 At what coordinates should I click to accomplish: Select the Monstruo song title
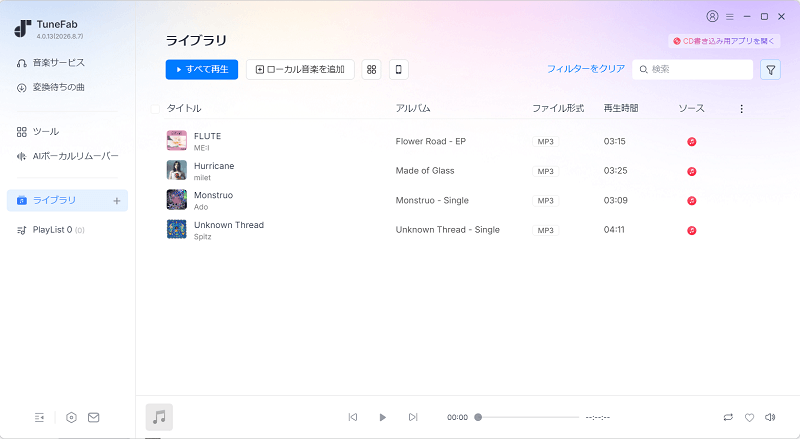213,195
